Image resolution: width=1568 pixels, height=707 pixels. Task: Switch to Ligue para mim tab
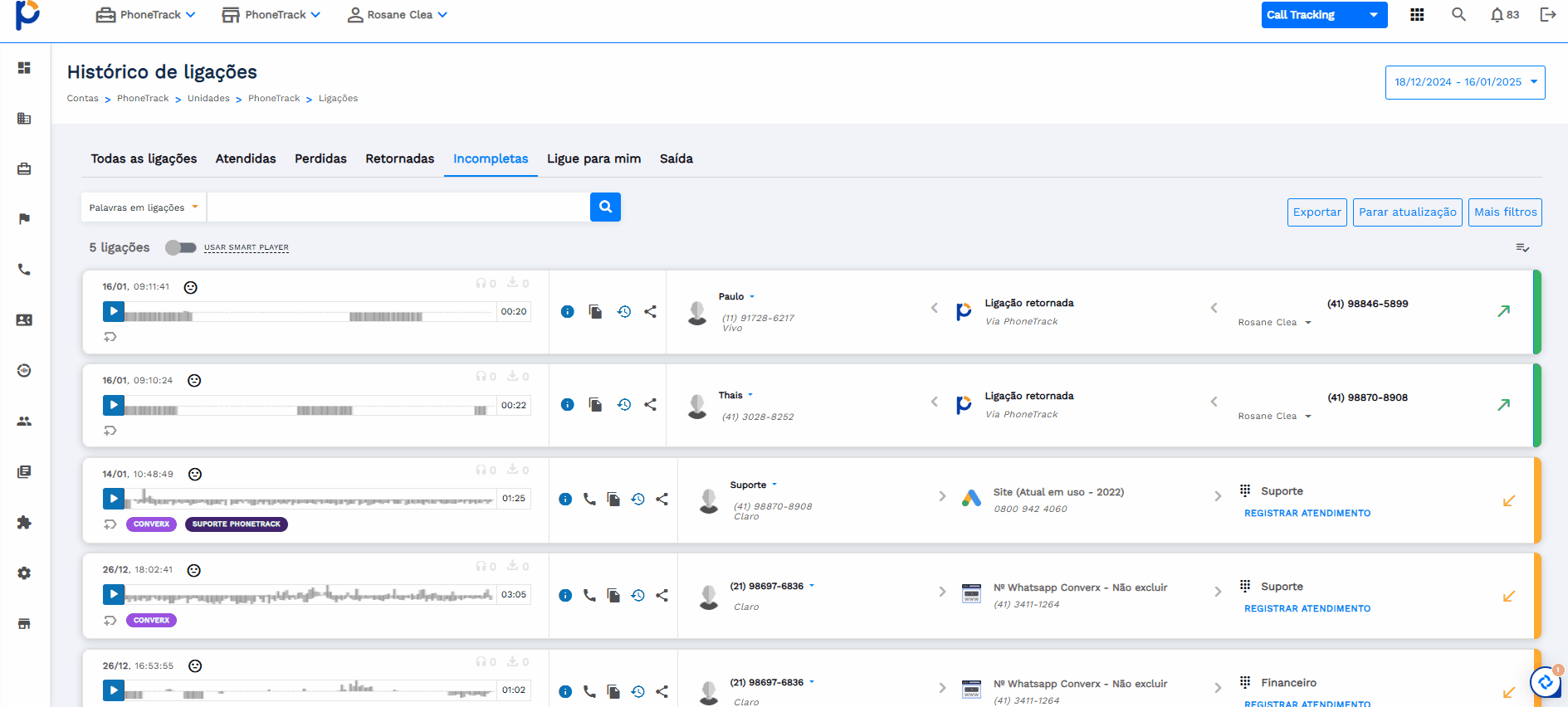593,158
